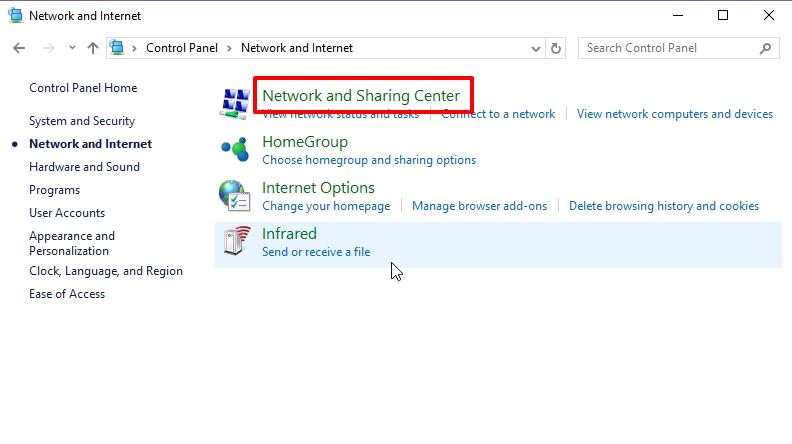This screenshot has height=444, width=792.
Task: Go to Control Panel Home
Action: point(83,88)
